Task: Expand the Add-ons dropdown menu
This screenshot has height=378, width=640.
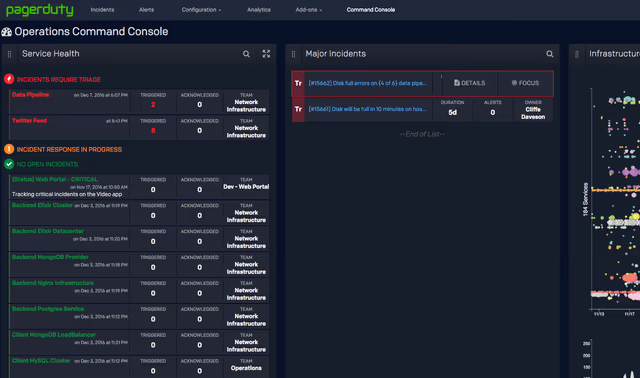Action: 309,10
